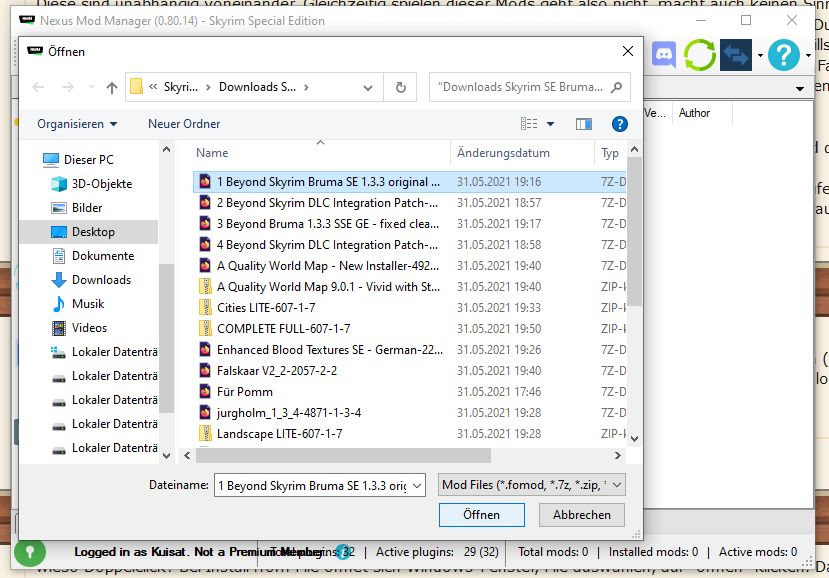The width and height of the screenshot is (829, 578).
Task: Select Downloads in the navigation pane
Action: (x=101, y=280)
